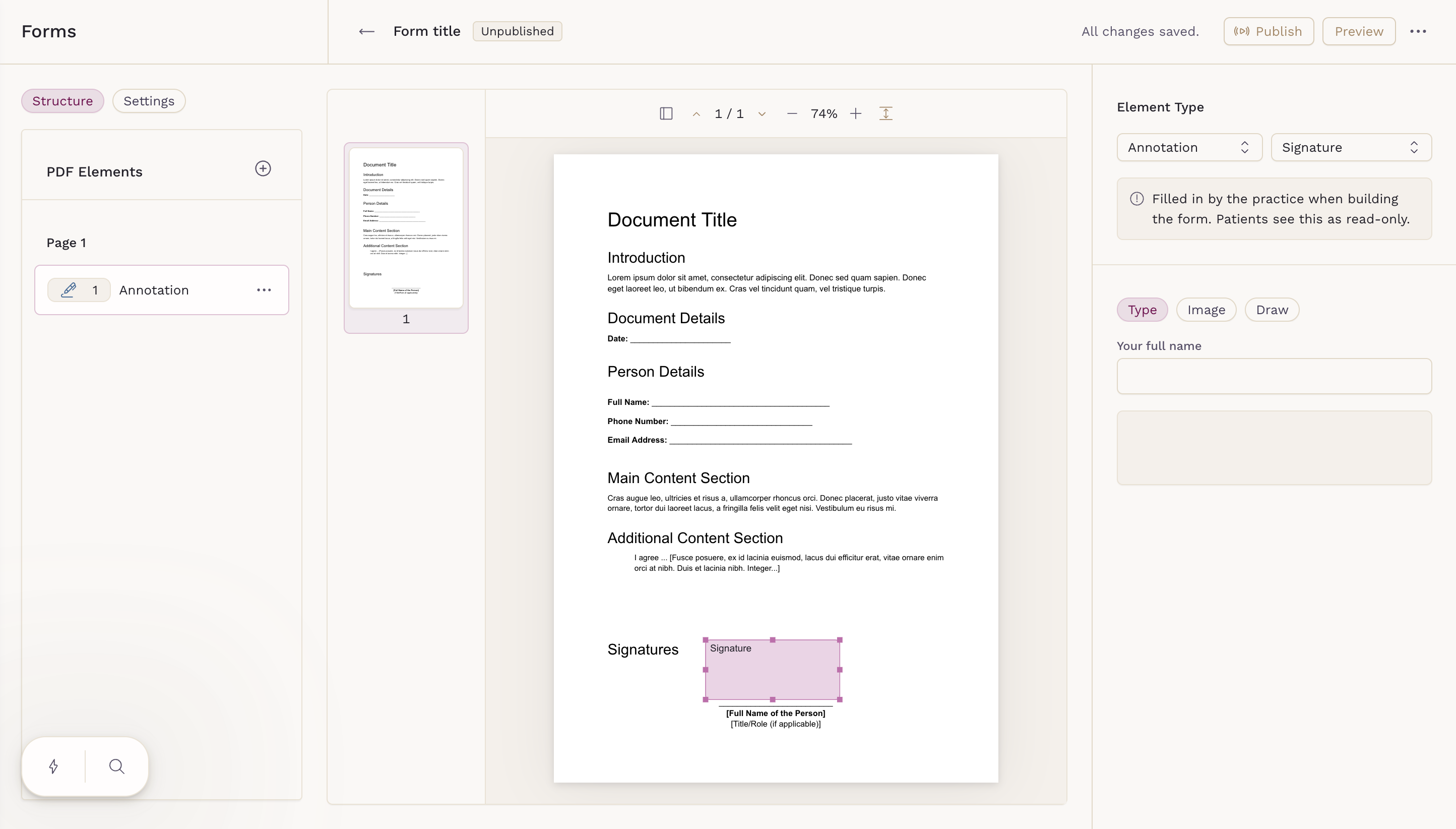Click the Preview button

(x=1358, y=31)
